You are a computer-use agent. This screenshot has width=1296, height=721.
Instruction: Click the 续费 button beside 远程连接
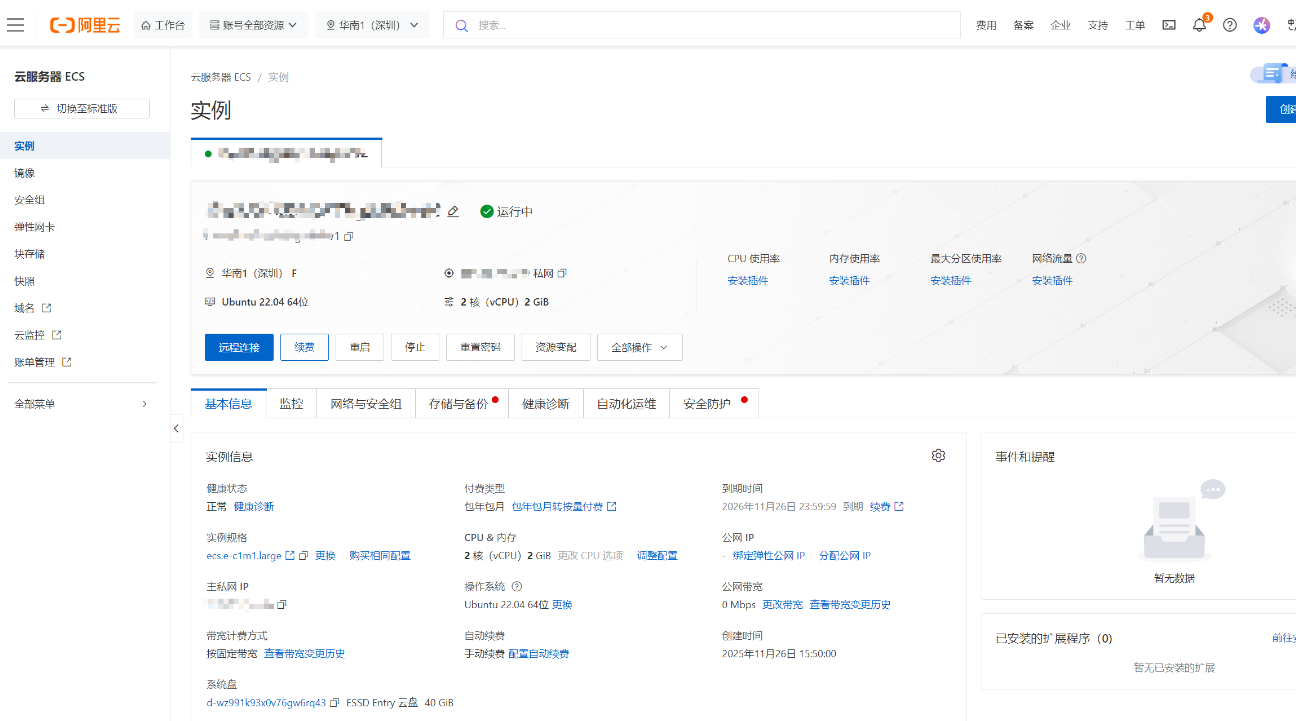304,347
